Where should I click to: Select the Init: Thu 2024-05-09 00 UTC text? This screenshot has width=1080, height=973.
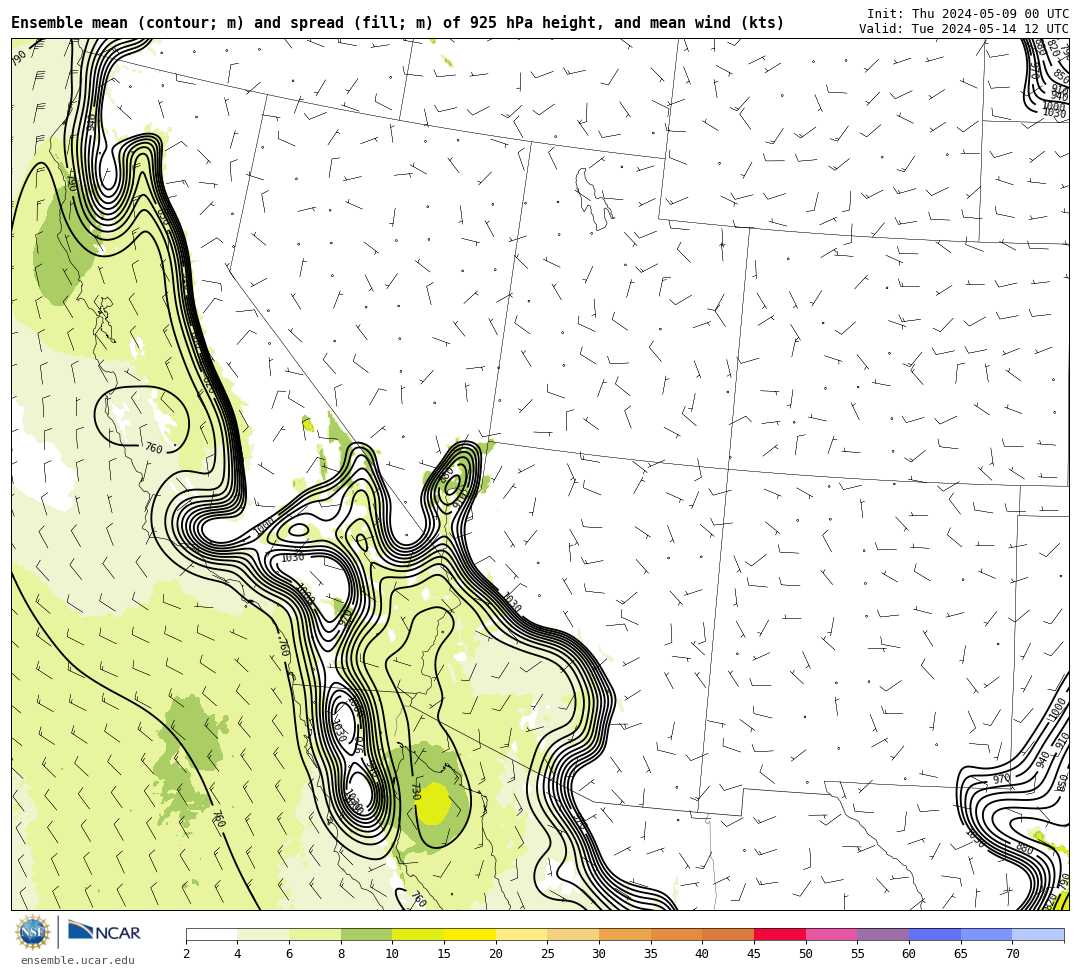coord(968,14)
